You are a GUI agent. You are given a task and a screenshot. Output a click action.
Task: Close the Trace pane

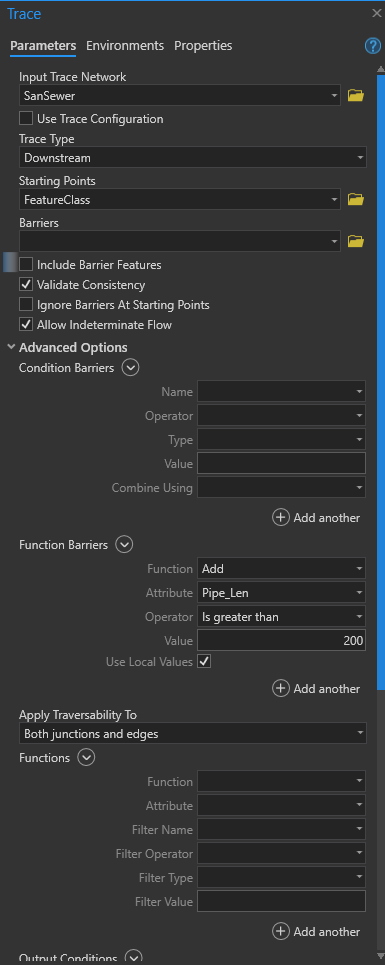tap(376, 13)
